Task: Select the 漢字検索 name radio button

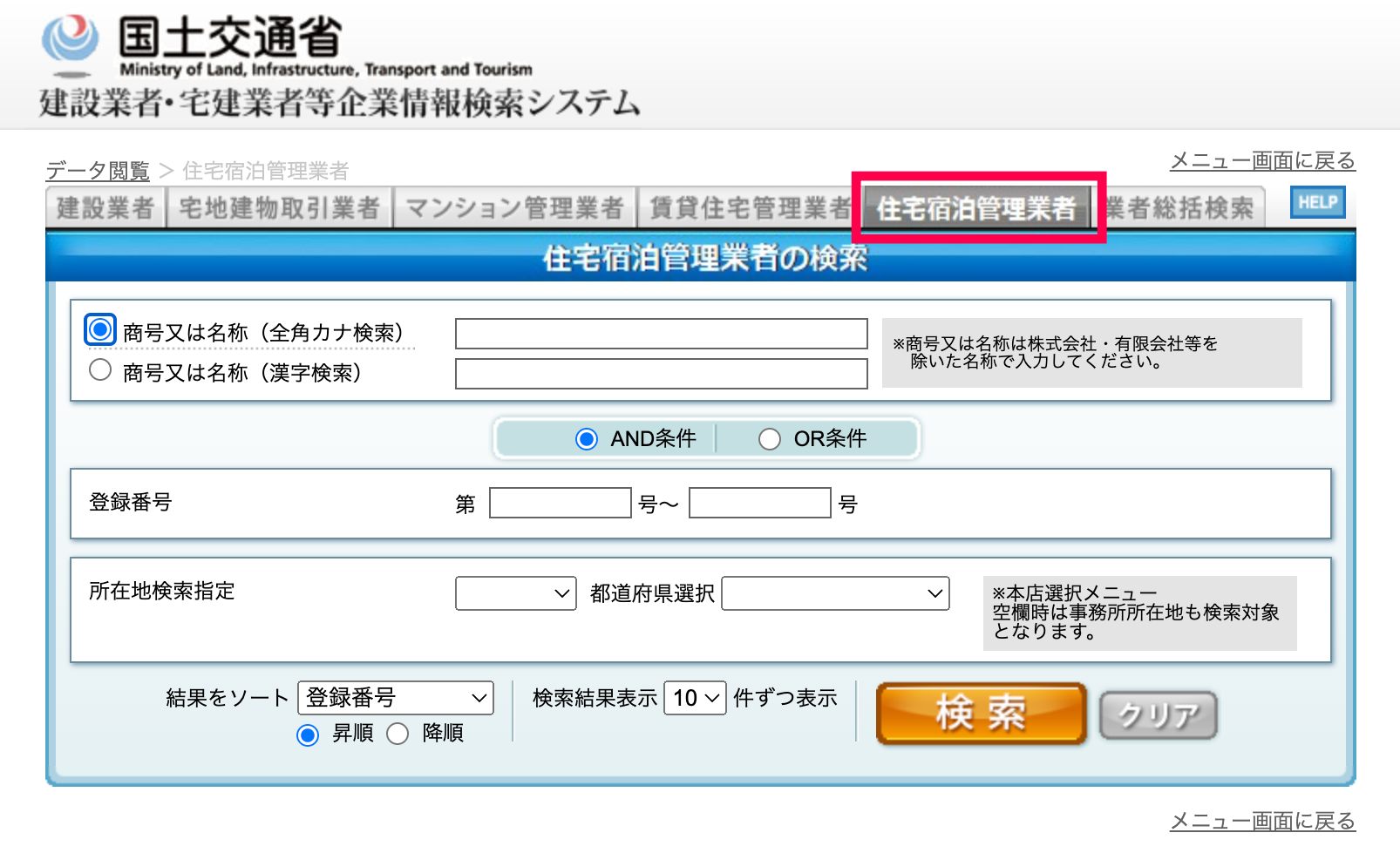Action: pos(100,370)
